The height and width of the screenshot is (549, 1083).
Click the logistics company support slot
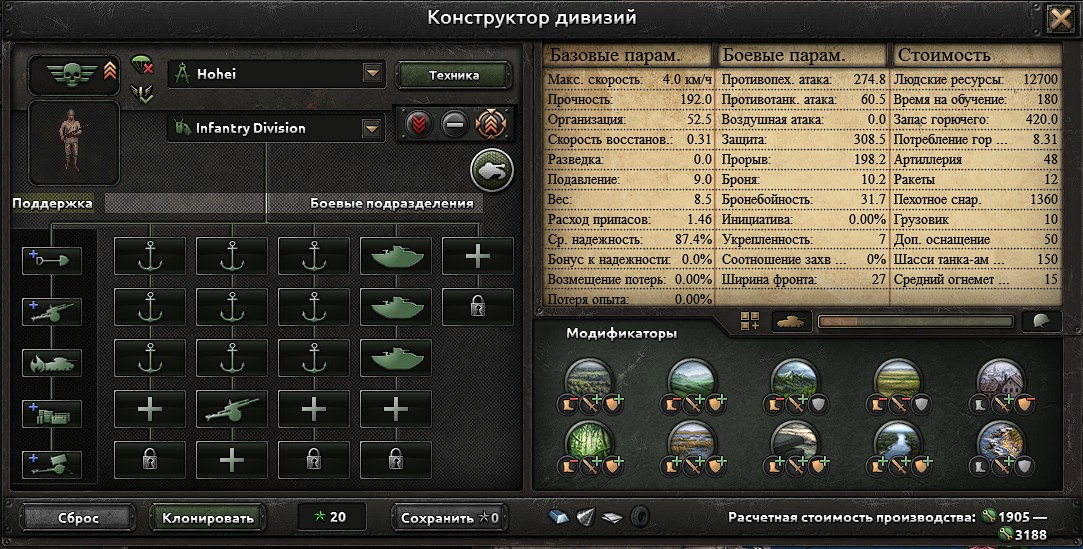(x=52, y=414)
